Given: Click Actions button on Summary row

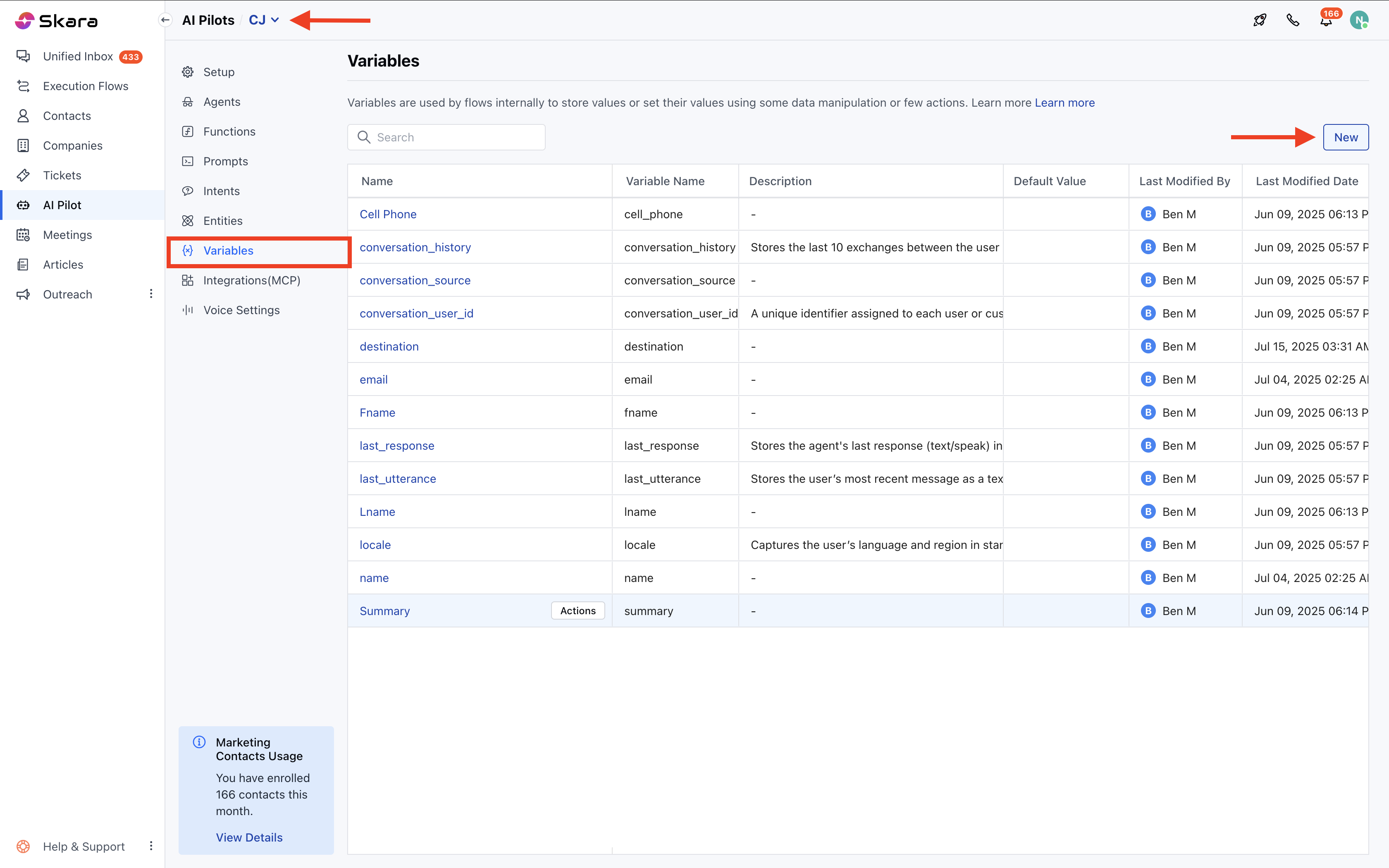Looking at the screenshot, I should [x=578, y=611].
